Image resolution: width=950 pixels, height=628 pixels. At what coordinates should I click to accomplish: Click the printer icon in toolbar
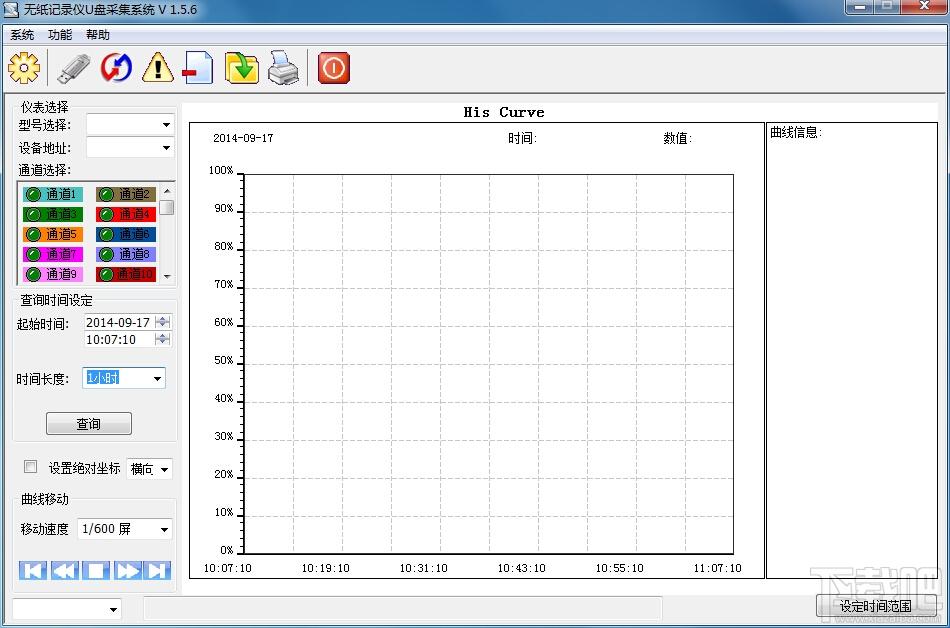[283, 68]
